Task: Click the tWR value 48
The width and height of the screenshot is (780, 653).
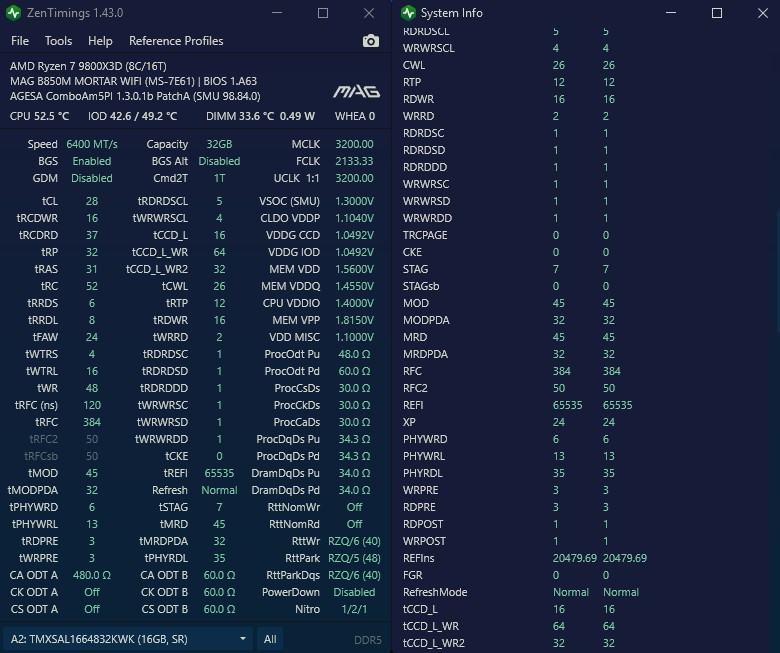Action: (x=92, y=388)
